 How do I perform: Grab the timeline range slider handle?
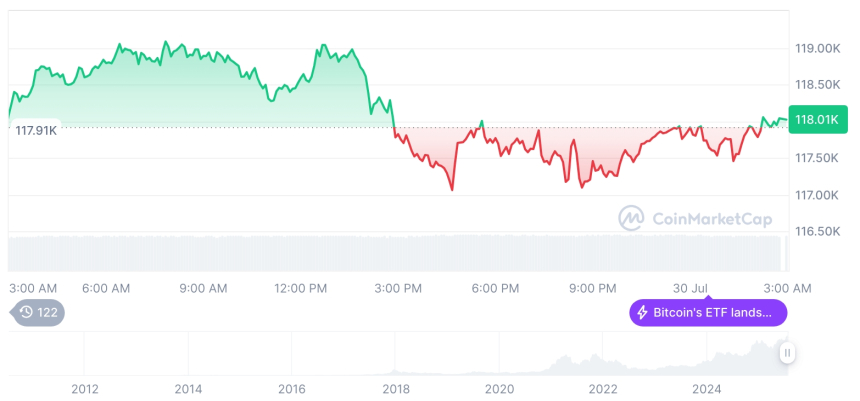[x=788, y=352]
